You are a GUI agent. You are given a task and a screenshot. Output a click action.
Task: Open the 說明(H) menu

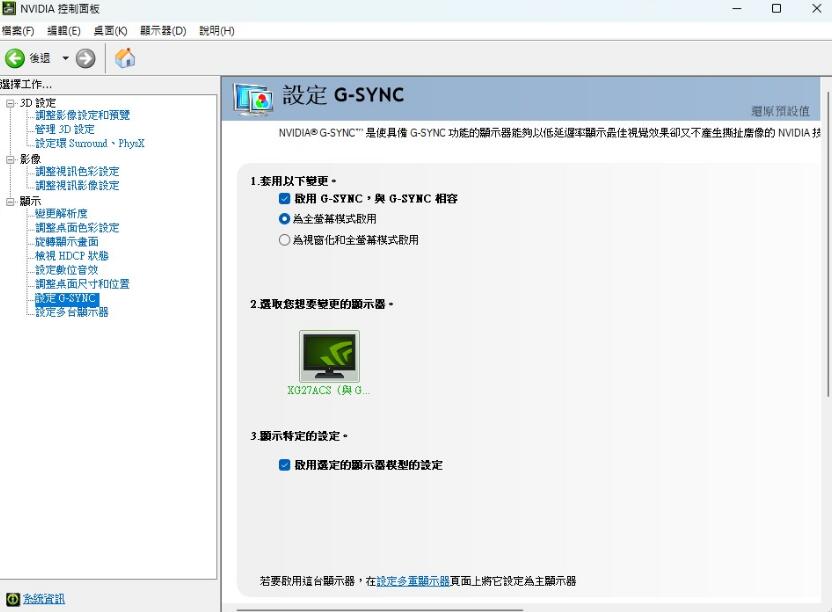pos(216,31)
